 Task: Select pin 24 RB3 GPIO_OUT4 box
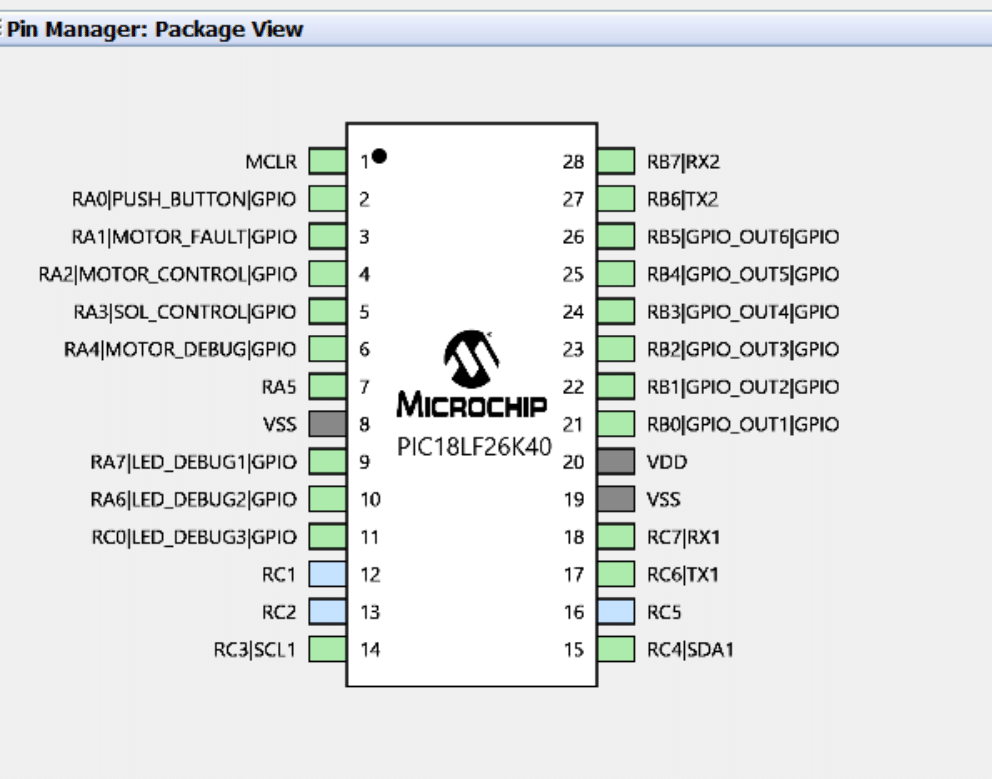pos(616,311)
